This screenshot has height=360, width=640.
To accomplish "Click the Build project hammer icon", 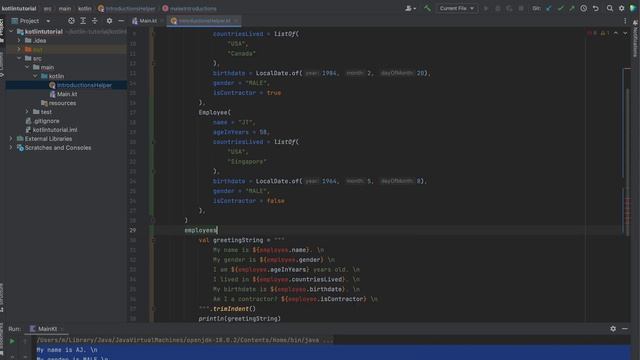I will (x=427, y=8).
